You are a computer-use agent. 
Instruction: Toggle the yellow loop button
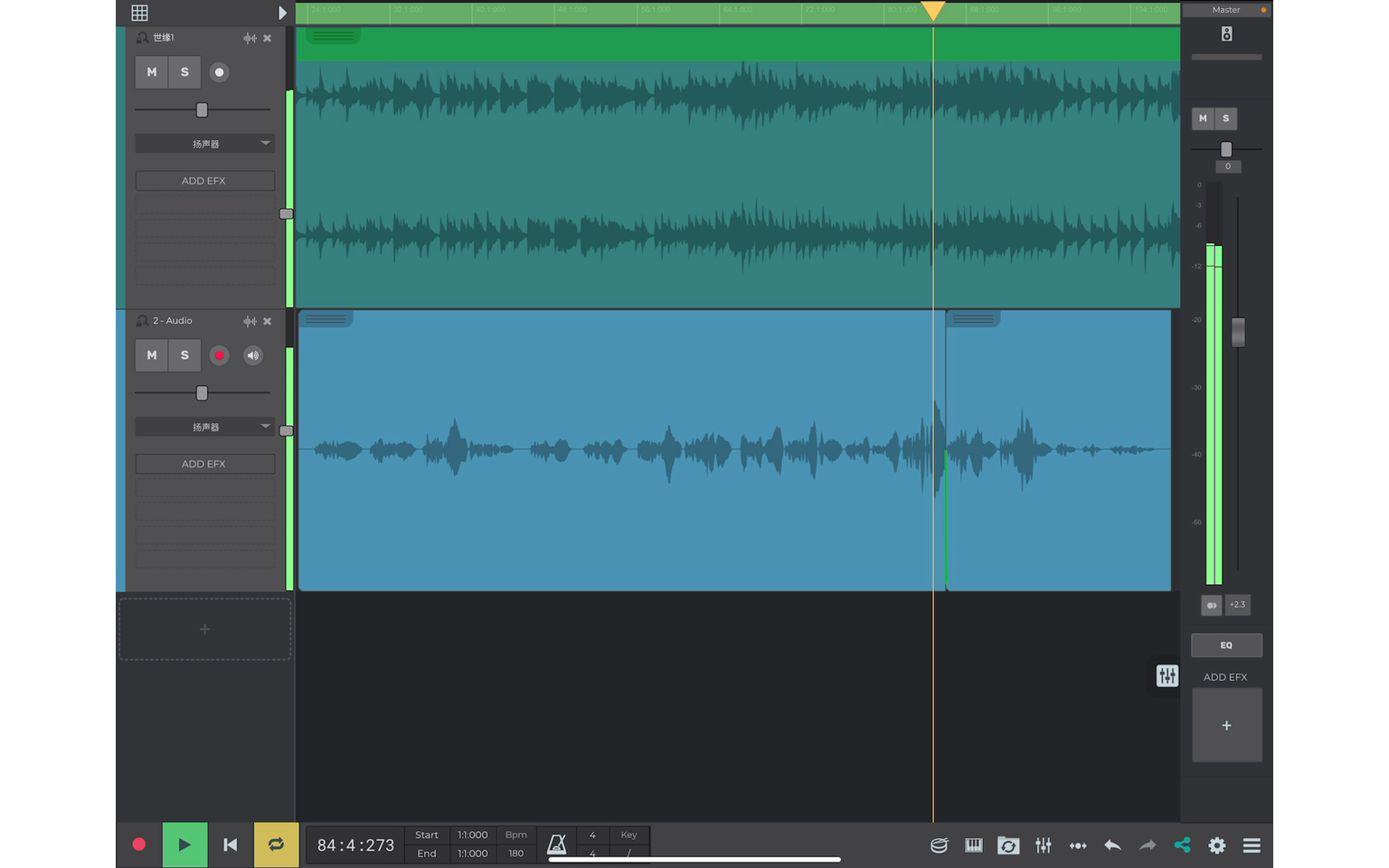[x=276, y=844]
